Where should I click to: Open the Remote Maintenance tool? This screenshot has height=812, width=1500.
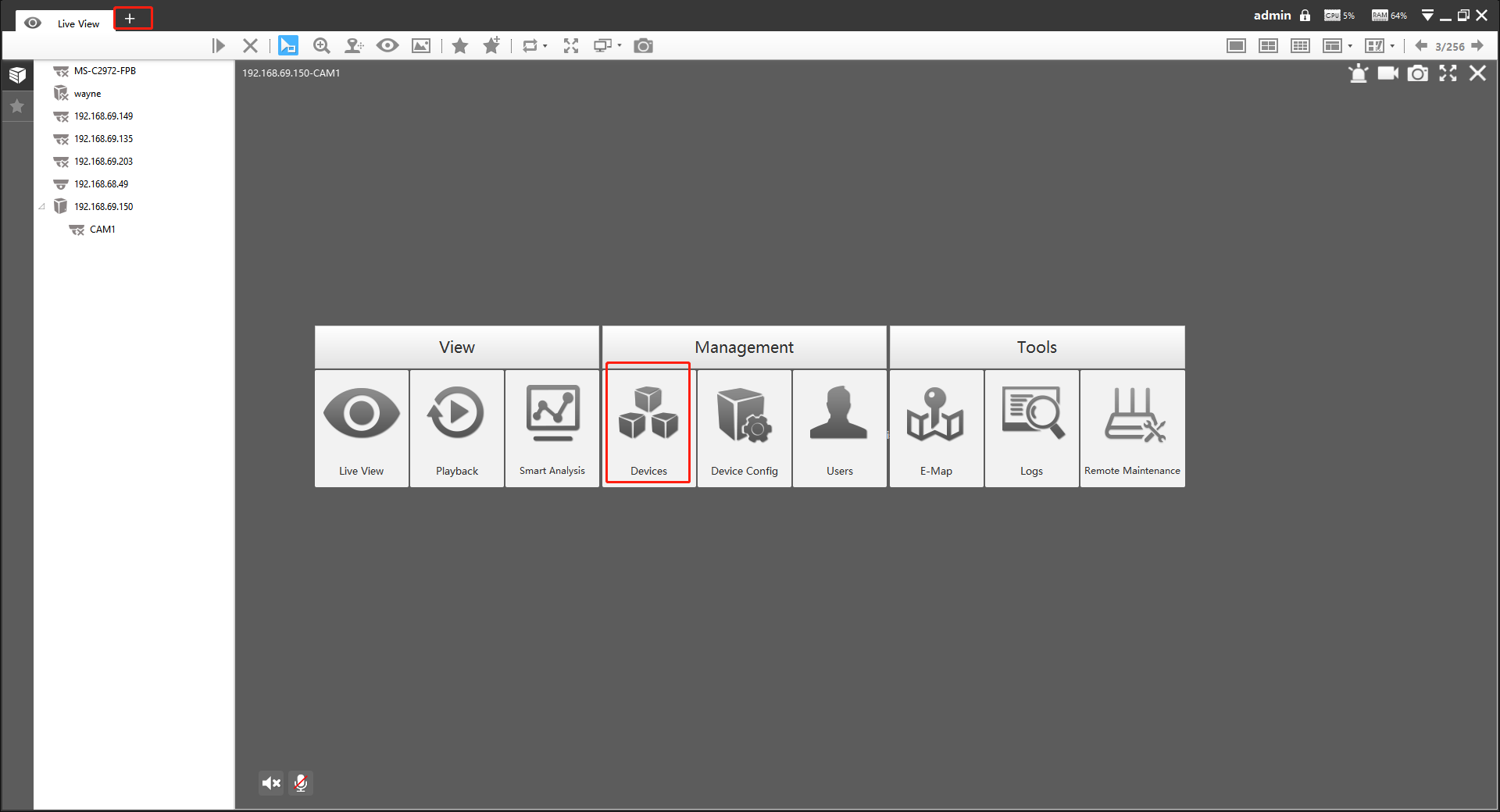tap(1132, 428)
